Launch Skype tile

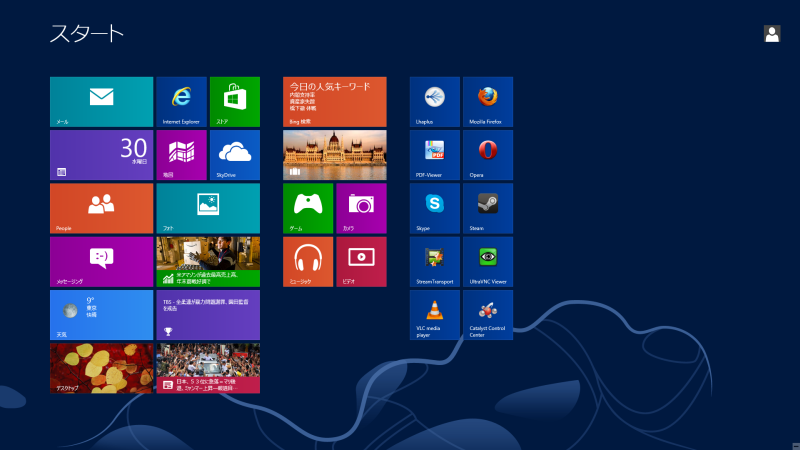435,208
